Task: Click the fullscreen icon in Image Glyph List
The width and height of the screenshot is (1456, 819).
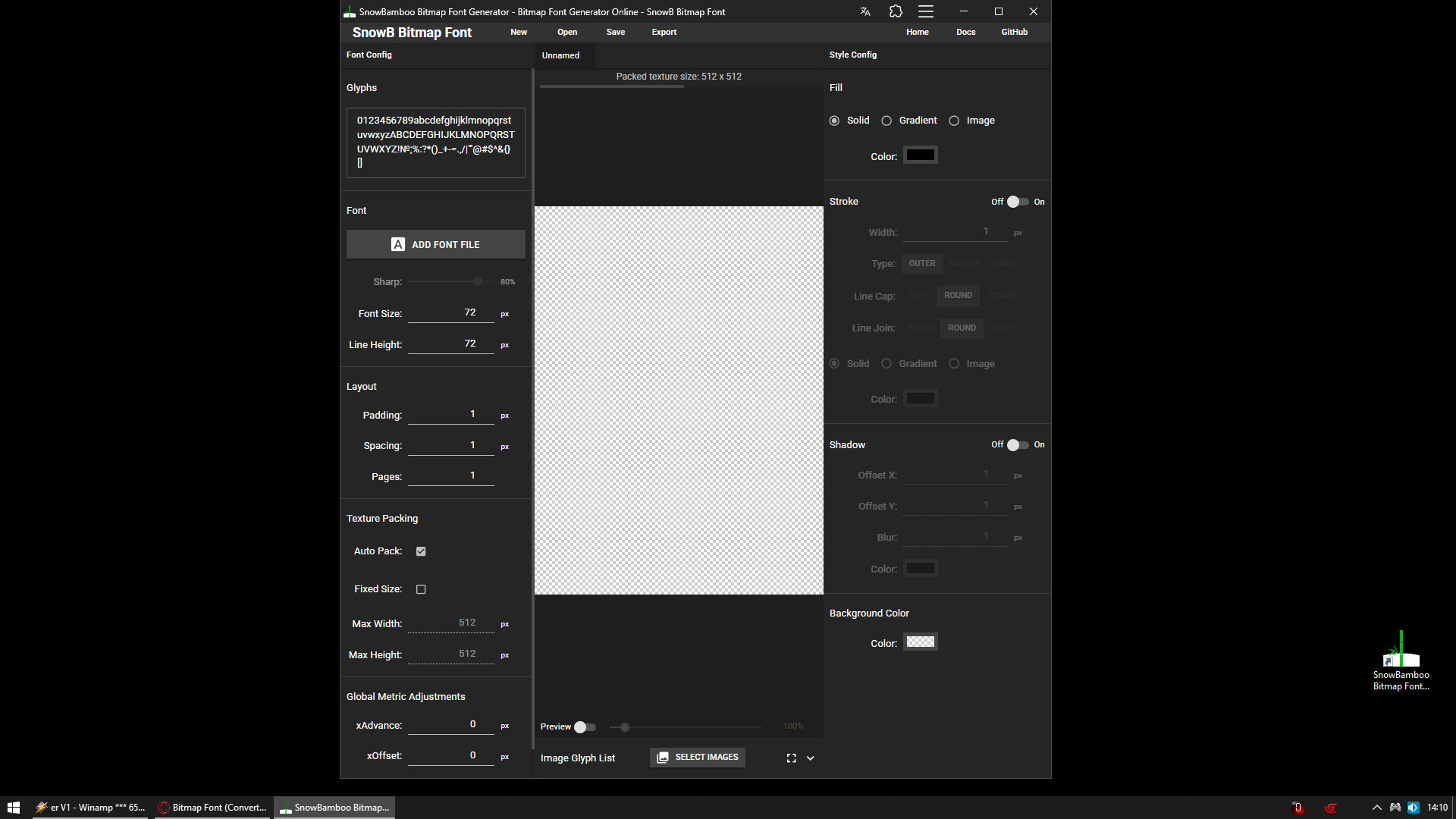Action: pyautogui.click(x=791, y=758)
